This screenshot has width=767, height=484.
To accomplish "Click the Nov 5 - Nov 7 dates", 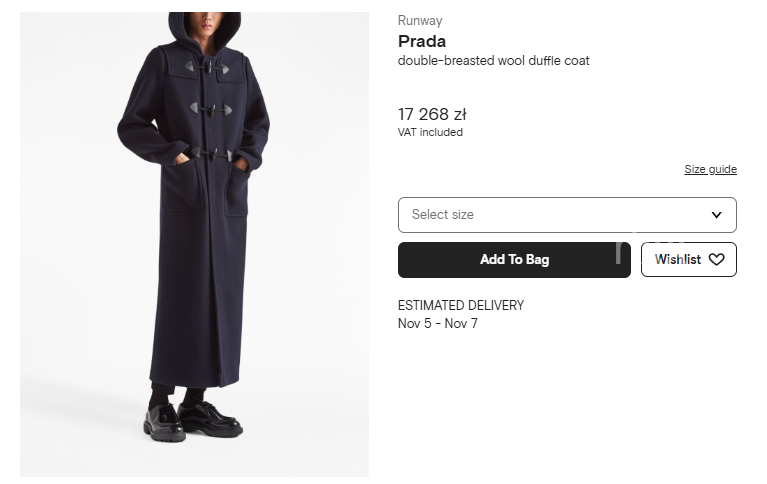I will point(437,323).
